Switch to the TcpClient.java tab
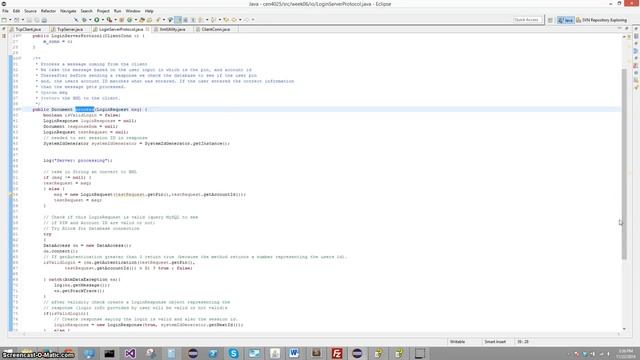This screenshot has height=360, width=640. click(x=27, y=29)
